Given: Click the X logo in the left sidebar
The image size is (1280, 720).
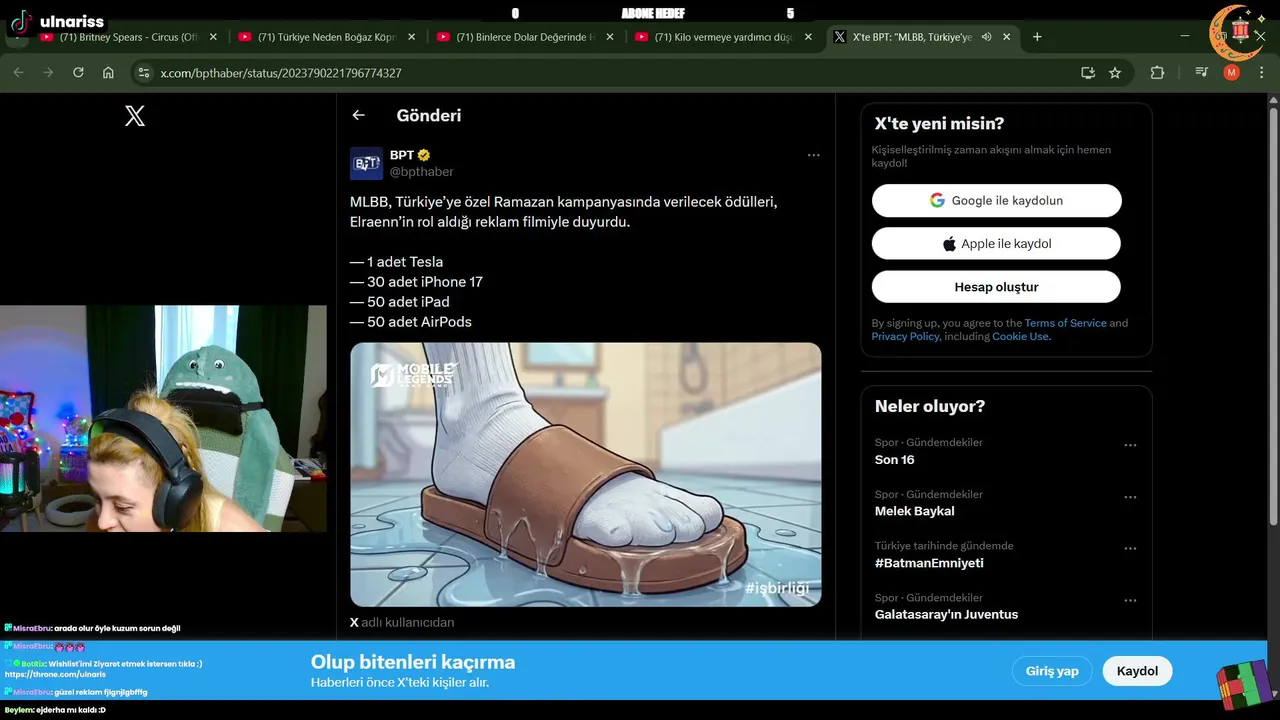Looking at the screenshot, I should tap(135, 116).
